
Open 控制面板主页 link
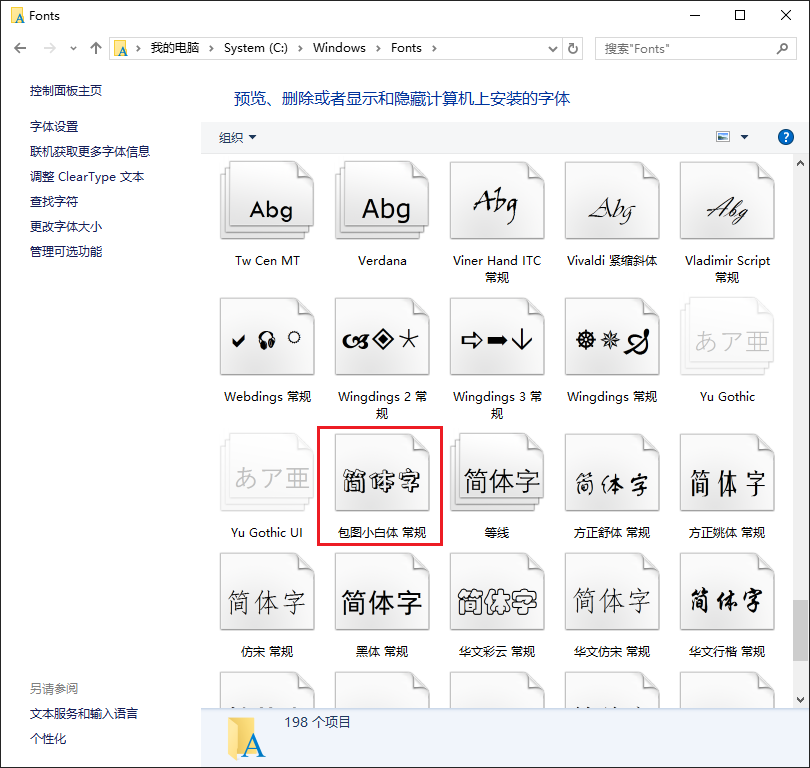tap(66, 91)
